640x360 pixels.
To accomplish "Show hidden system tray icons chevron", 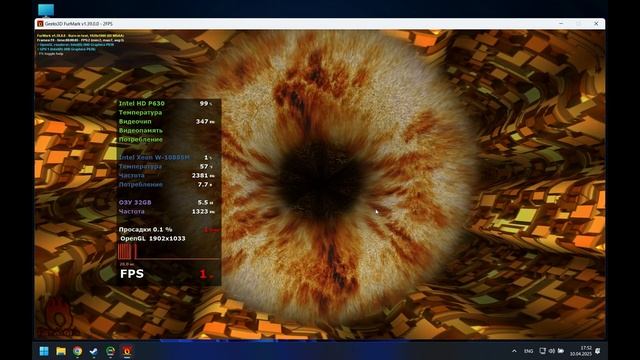I will point(514,351).
